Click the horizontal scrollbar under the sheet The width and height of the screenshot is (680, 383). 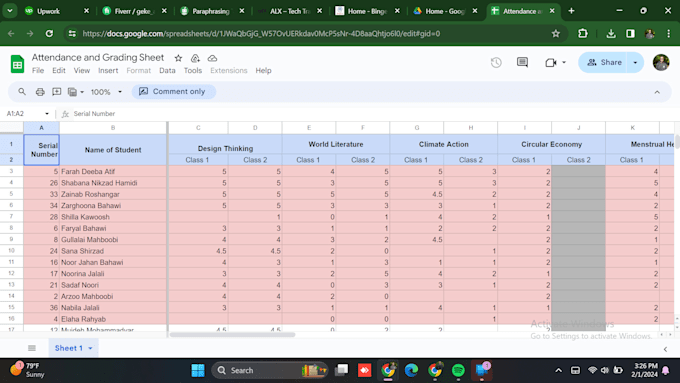click(232, 334)
